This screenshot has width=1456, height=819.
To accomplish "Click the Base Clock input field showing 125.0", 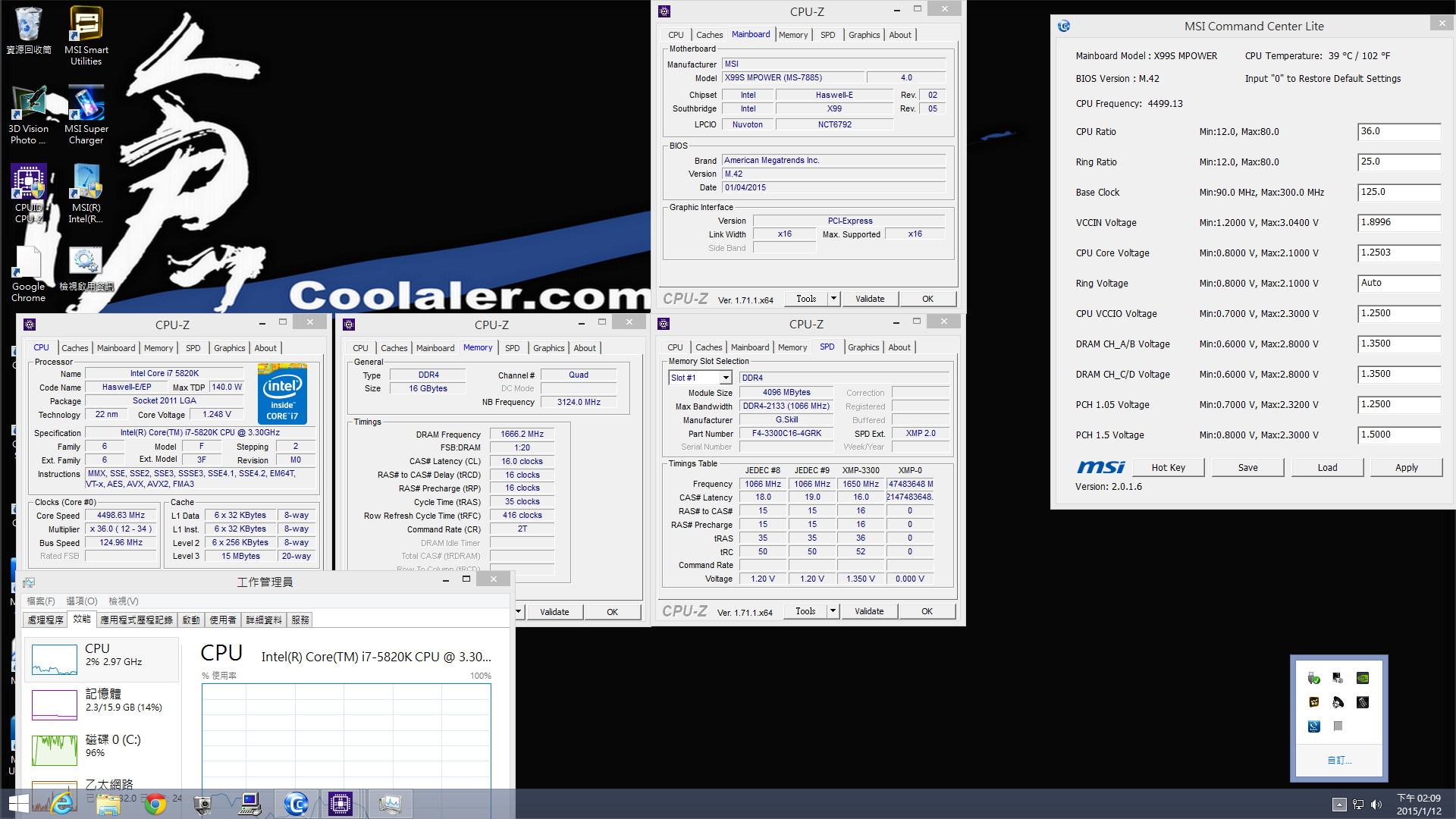I will coord(1398,192).
